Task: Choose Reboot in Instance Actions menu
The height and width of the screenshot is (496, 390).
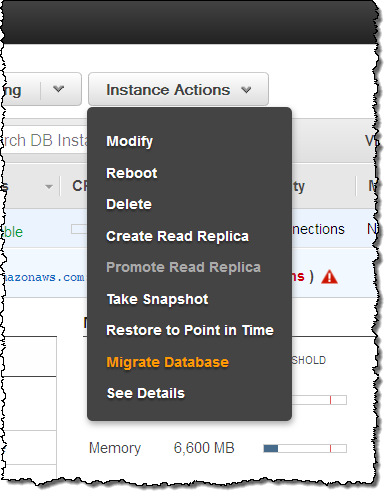Action: coord(132,173)
